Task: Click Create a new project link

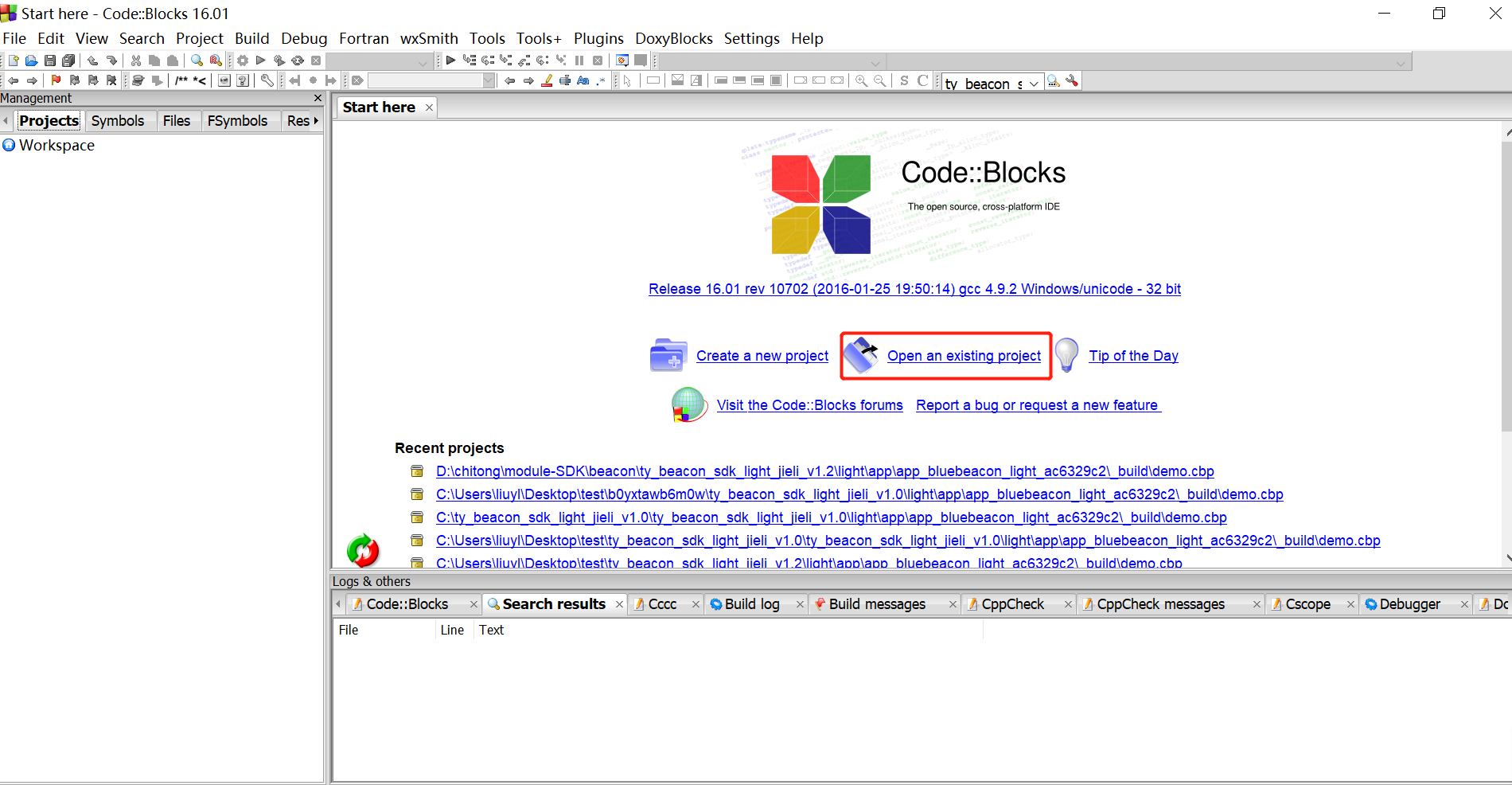Action: click(x=762, y=356)
